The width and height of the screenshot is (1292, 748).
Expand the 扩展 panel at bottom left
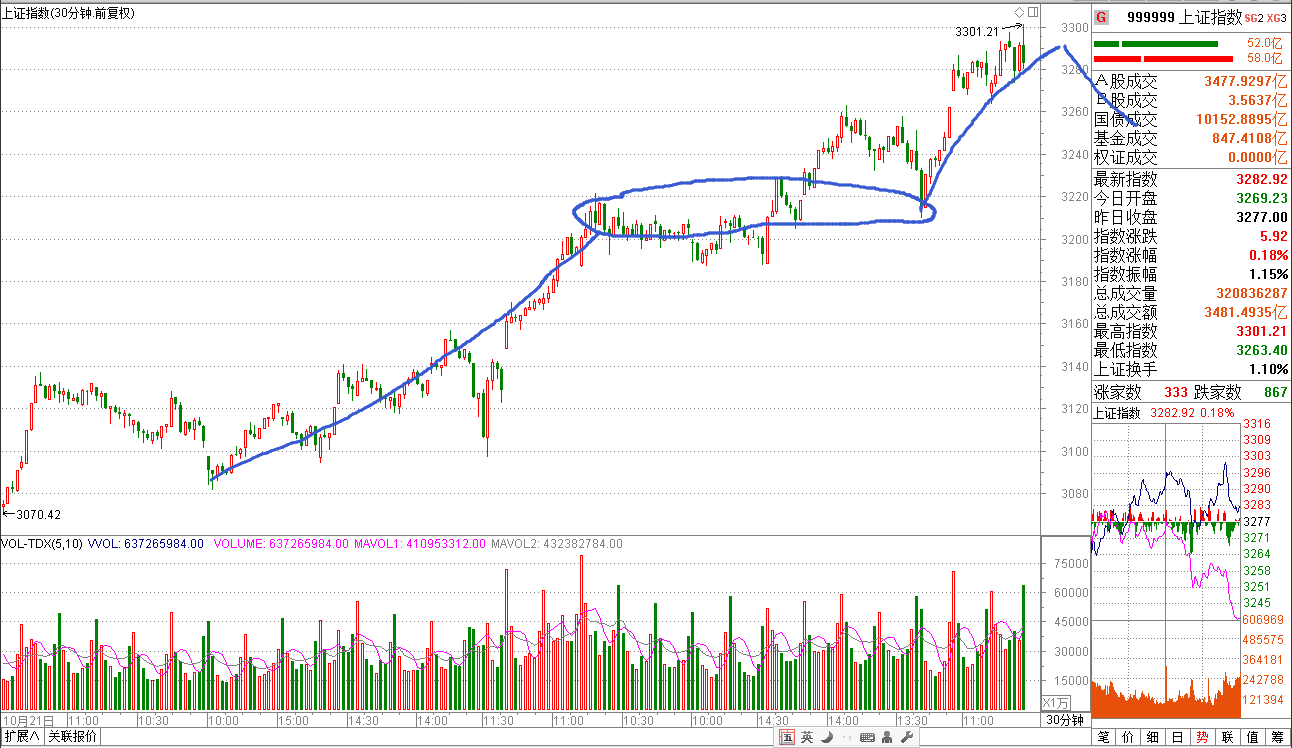click(x=22, y=737)
